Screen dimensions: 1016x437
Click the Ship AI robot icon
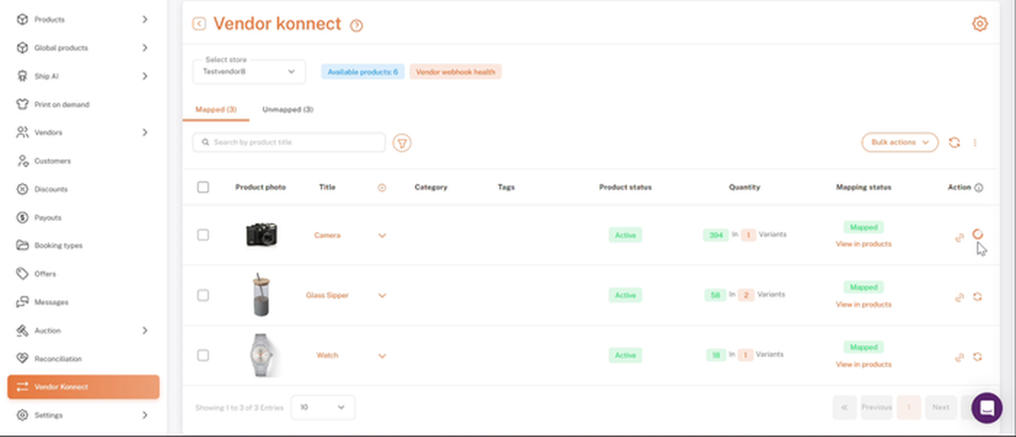(x=22, y=76)
